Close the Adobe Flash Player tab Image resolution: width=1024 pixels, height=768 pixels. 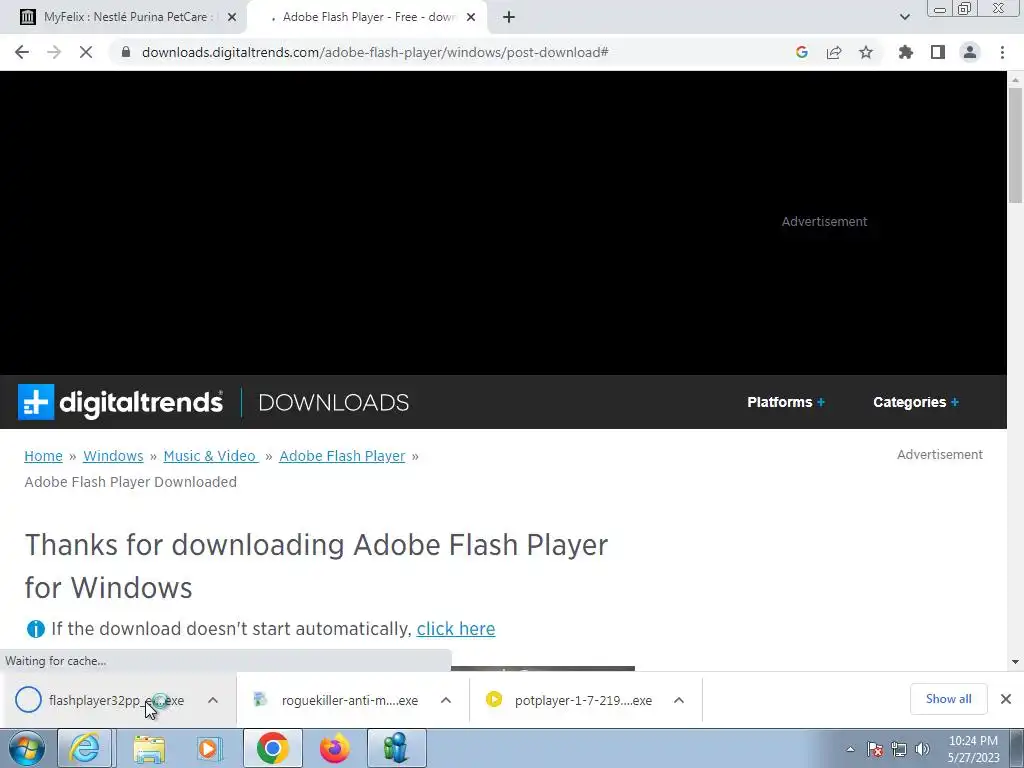471,17
